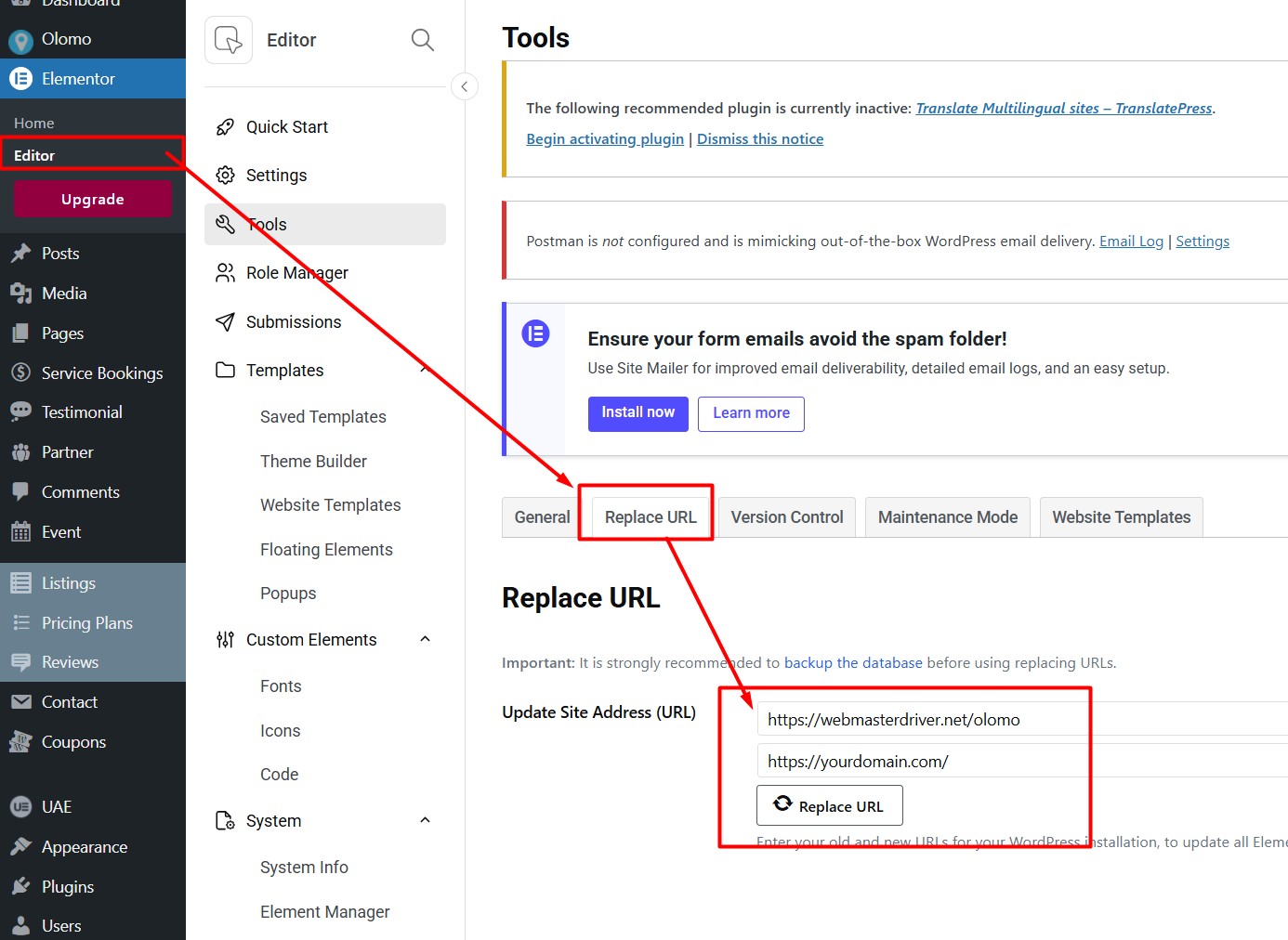Click the Install now button

pyautogui.click(x=637, y=413)
